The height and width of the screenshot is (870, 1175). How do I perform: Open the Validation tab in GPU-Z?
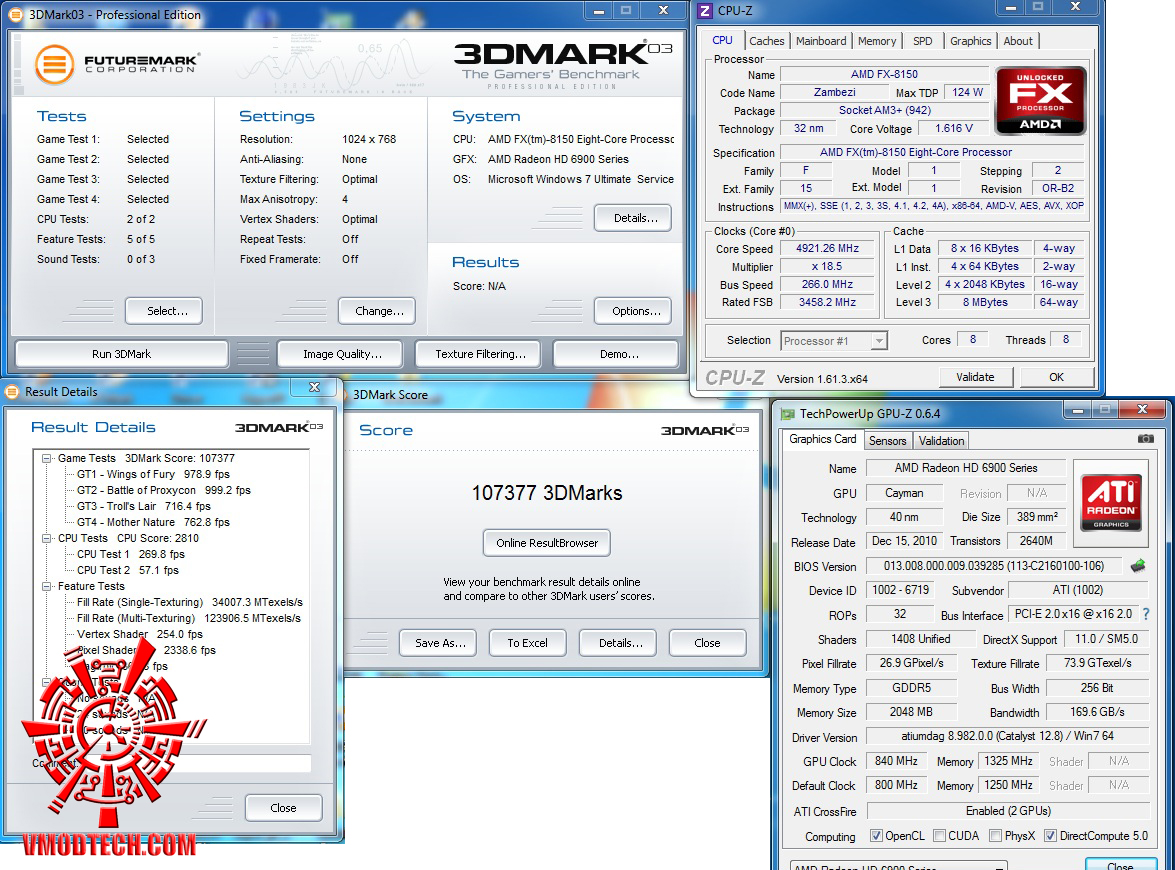click(x=941, y=441)
